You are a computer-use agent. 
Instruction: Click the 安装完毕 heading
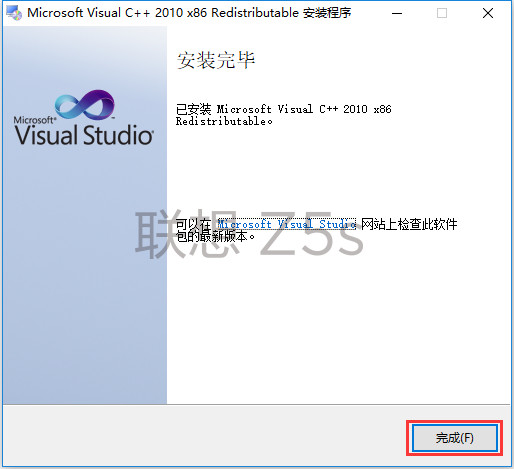216,60
